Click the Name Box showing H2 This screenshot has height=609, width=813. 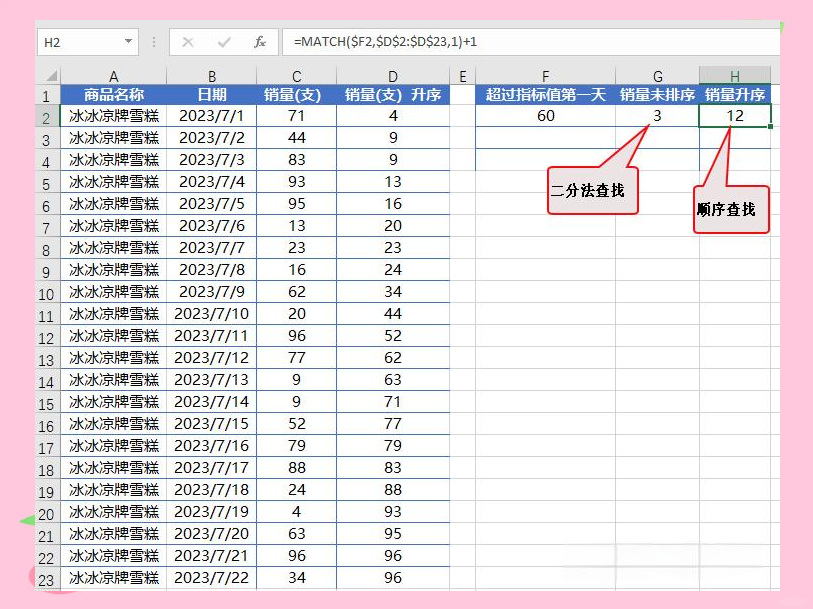coord(87,42)
